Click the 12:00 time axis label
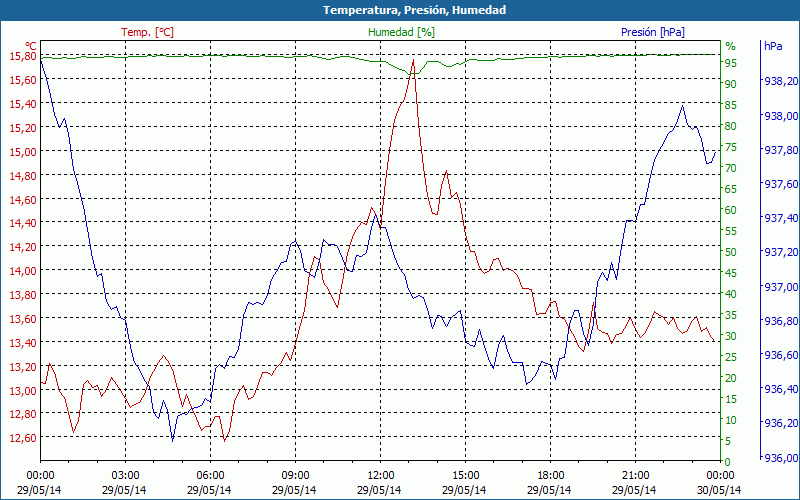This screenshot has height=500, width=800. click(x=381, y=476)
